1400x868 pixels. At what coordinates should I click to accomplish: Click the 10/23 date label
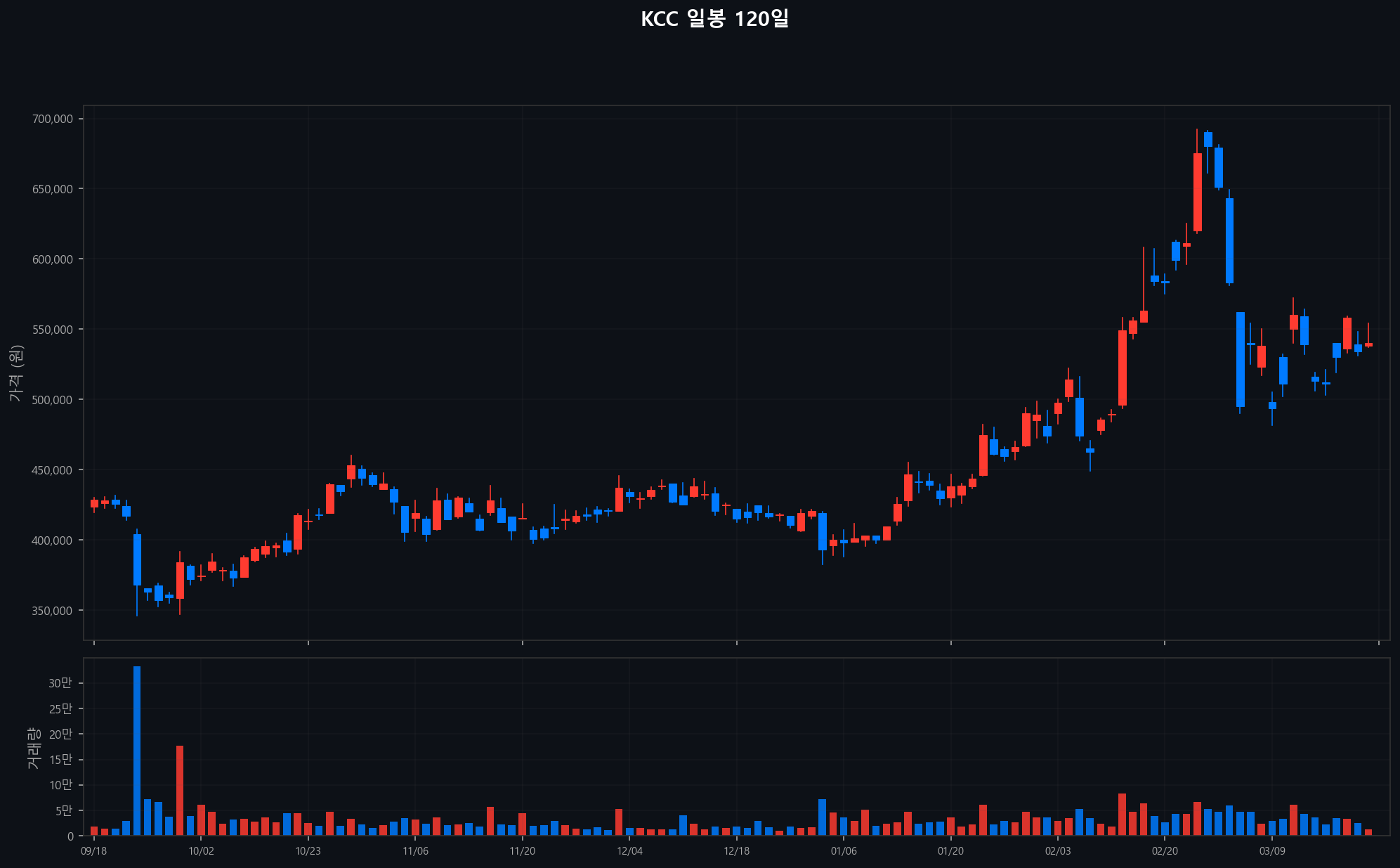click(x=308, y=851)
